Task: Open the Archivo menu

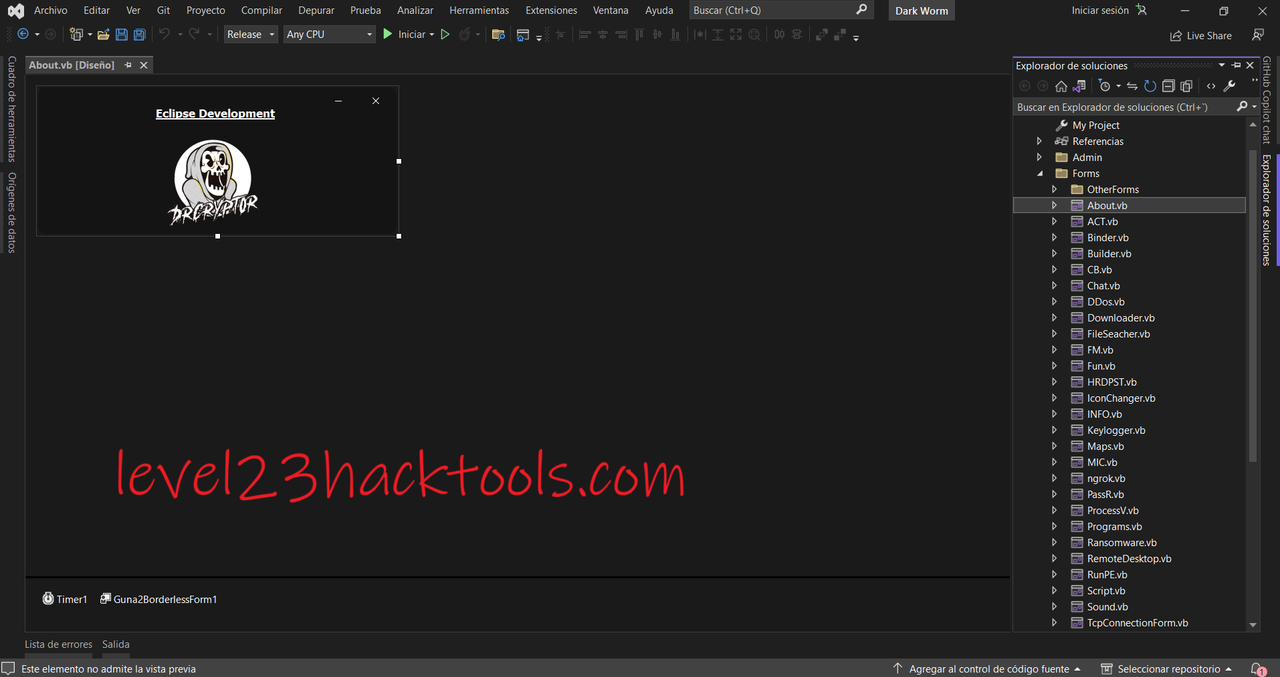Action: click(50, 10)
